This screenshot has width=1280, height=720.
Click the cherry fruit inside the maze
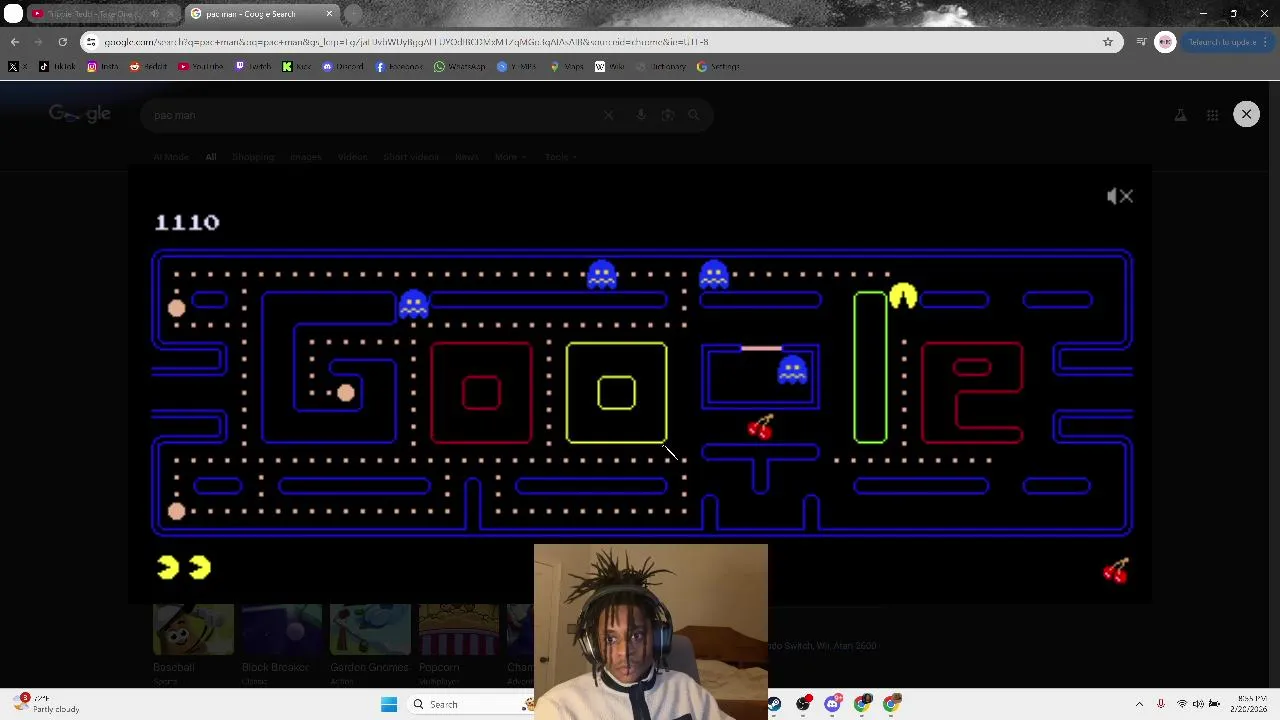pos(760,427)
